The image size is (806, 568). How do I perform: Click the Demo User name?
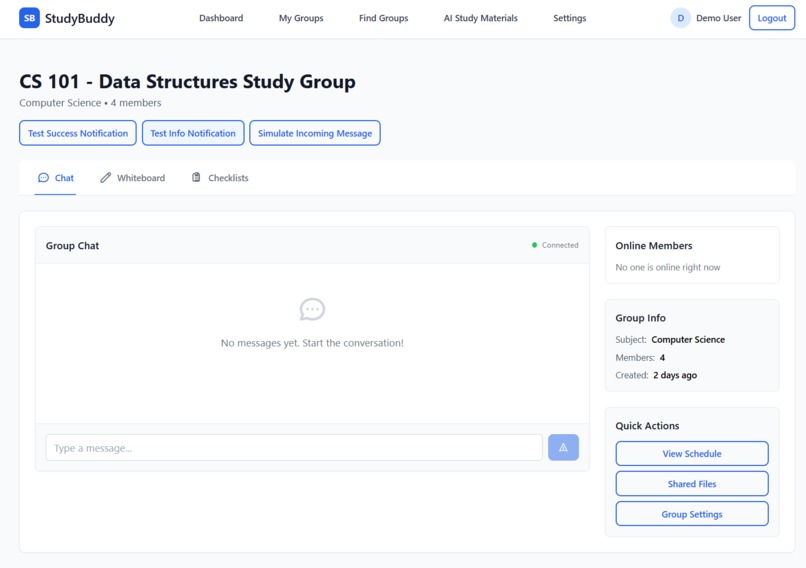coord(718,18)
